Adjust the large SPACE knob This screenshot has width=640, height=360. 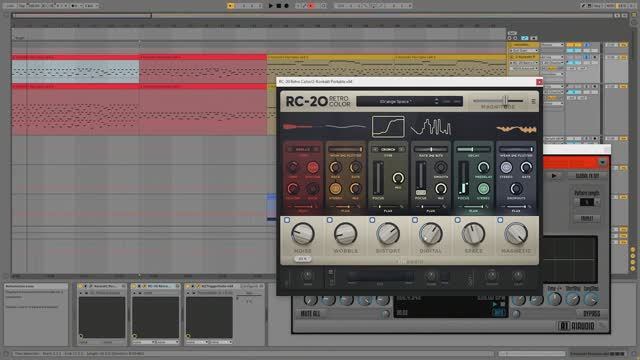(x=473, y=233)
